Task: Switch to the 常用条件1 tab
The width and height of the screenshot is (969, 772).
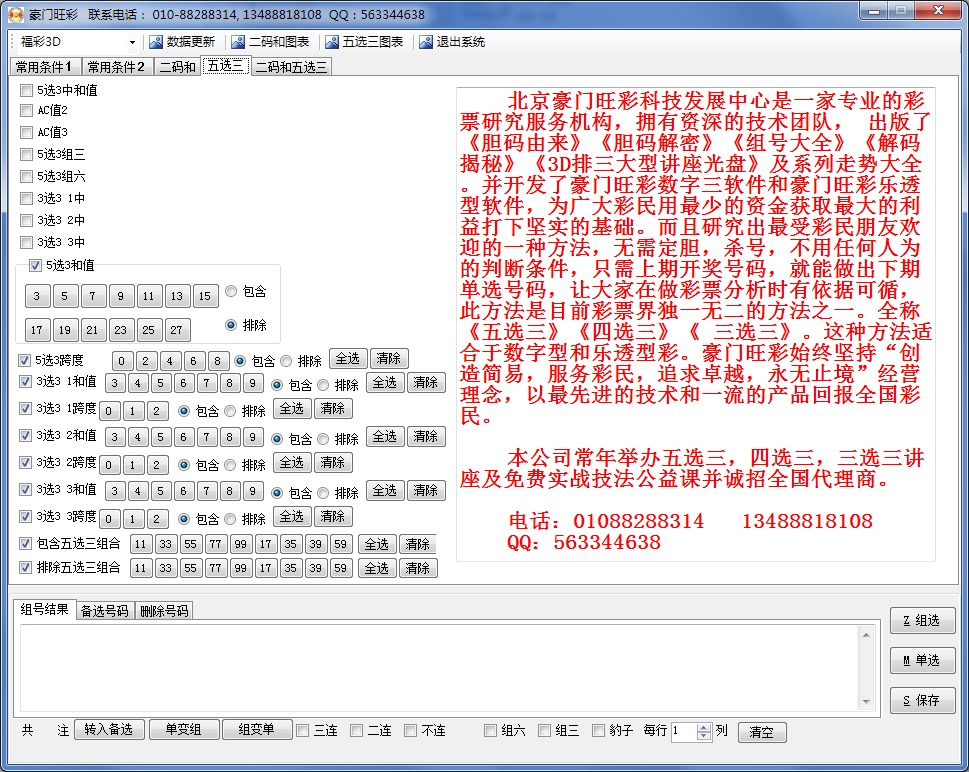Action: (44, 67)
